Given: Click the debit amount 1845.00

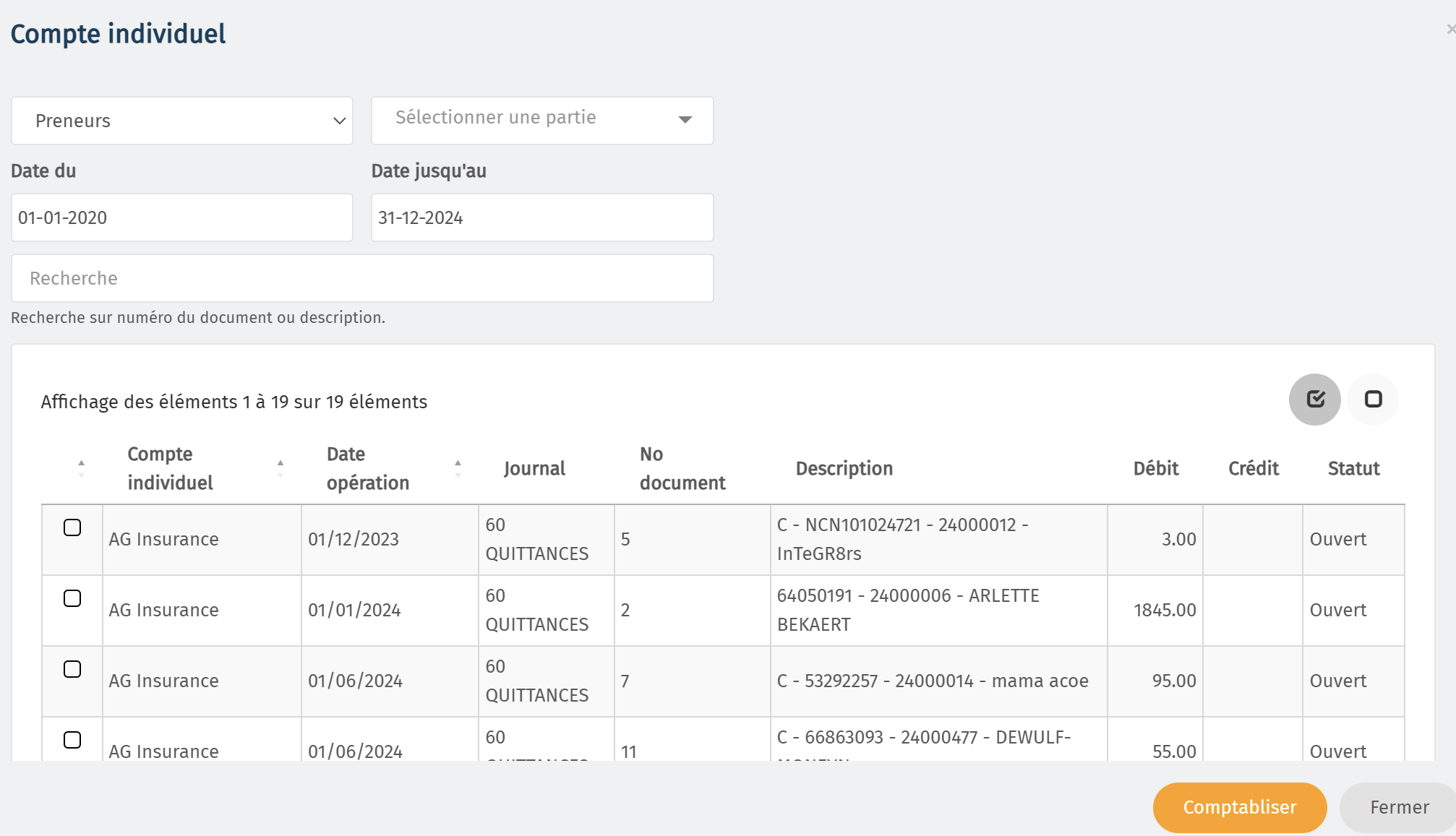Looking at the screenshot, I should (1165, 610).
